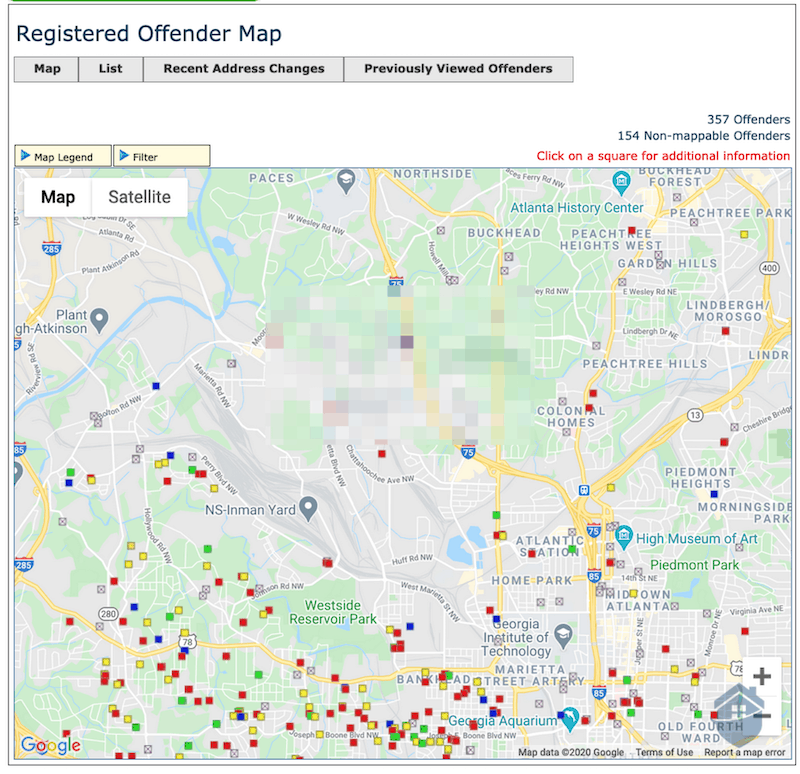Click the High Museum of Art label
This screenshot has height=774, width=800.
[697, 539]
